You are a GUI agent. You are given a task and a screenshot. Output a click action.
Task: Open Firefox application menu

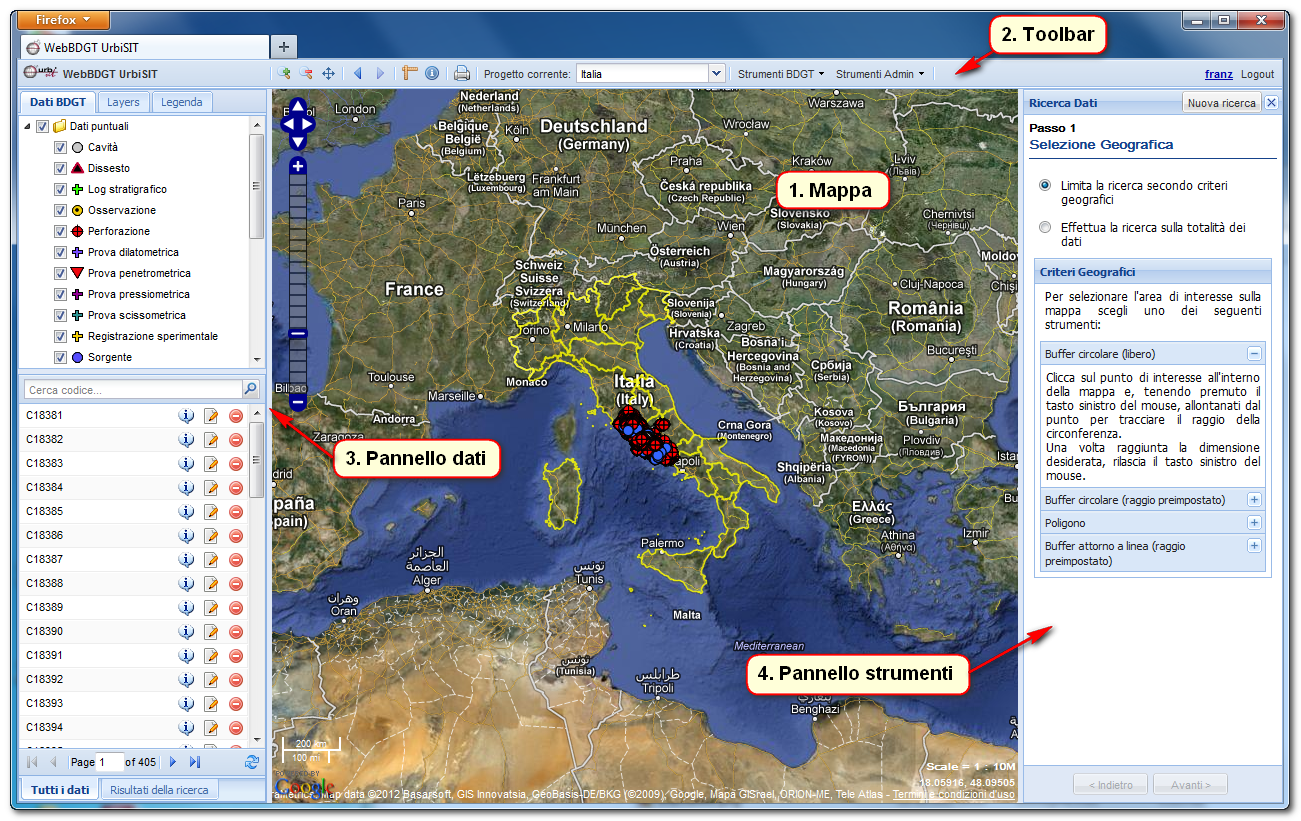[x=64, y=20]
